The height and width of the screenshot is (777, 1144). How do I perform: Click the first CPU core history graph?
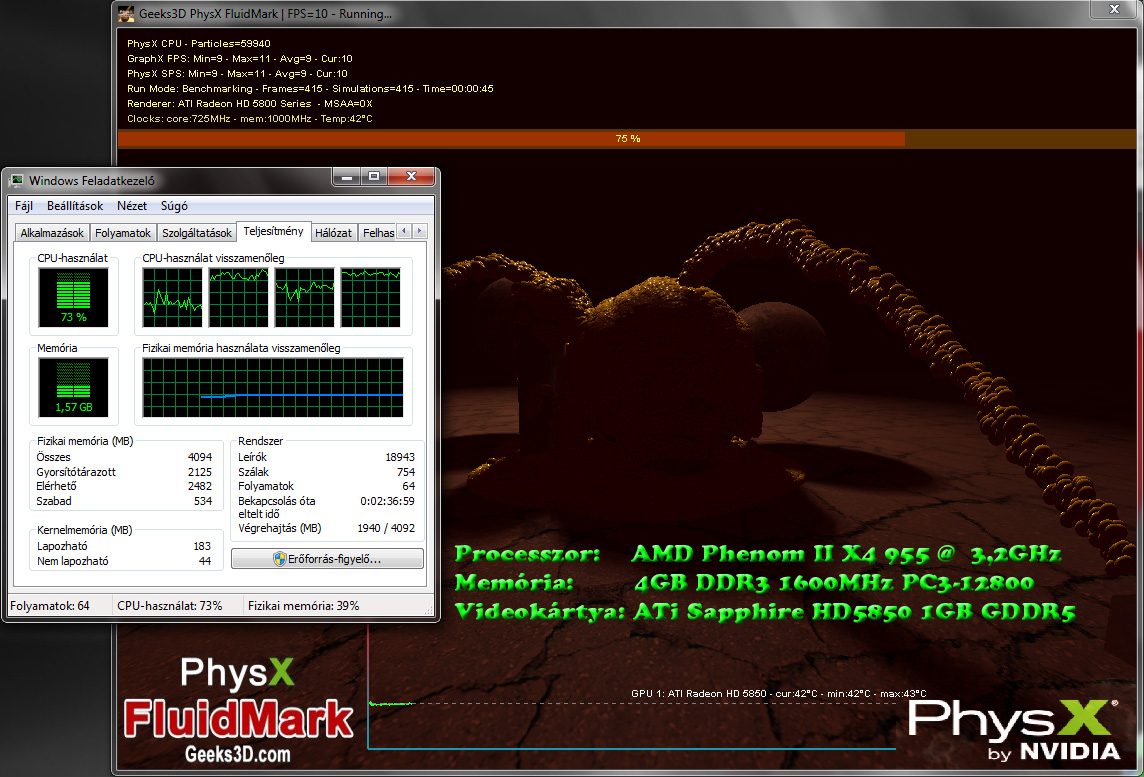pyautogui.click(x=172, y=297)
